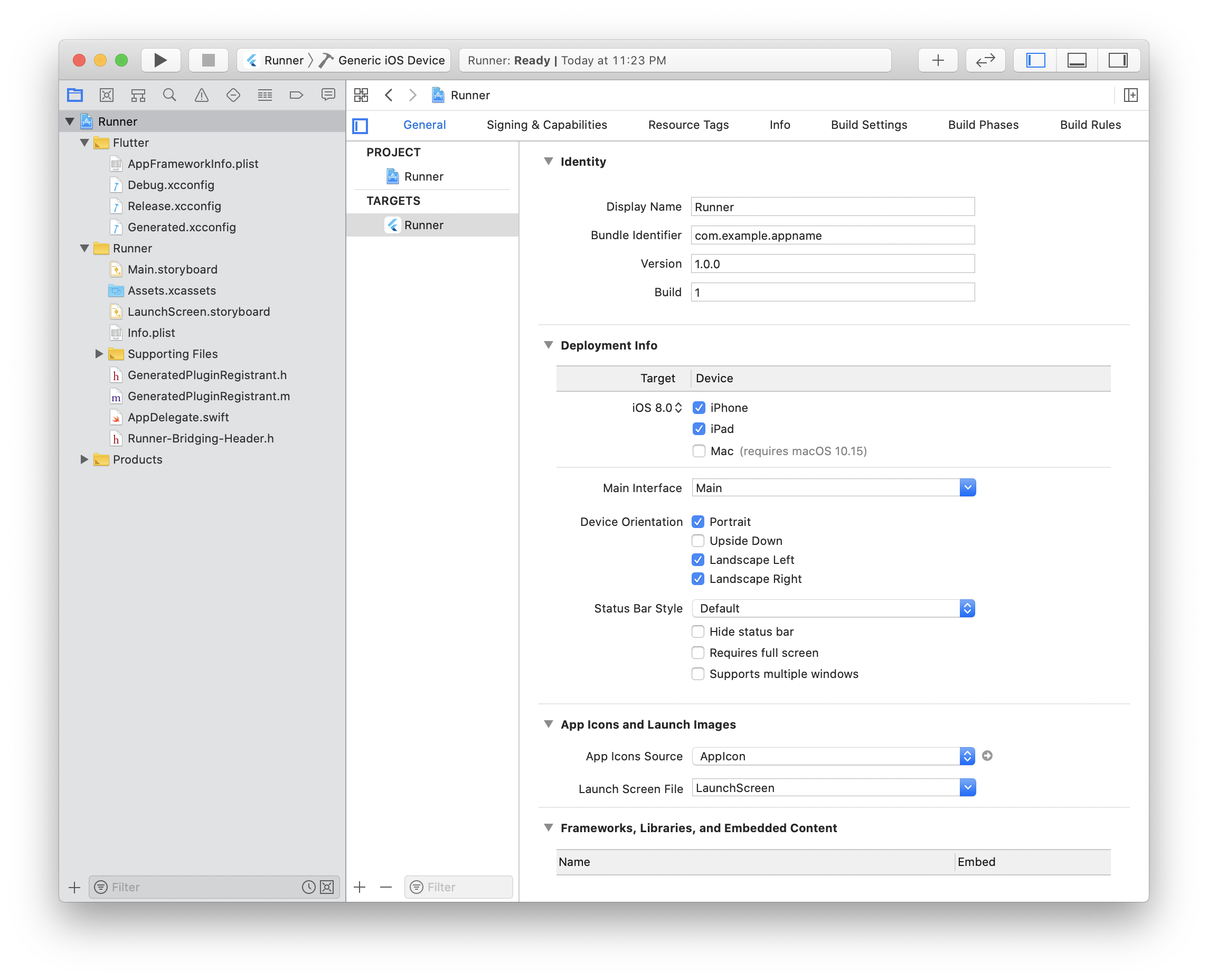
Task: Run the app with the Play button
Action: (161, 60)
